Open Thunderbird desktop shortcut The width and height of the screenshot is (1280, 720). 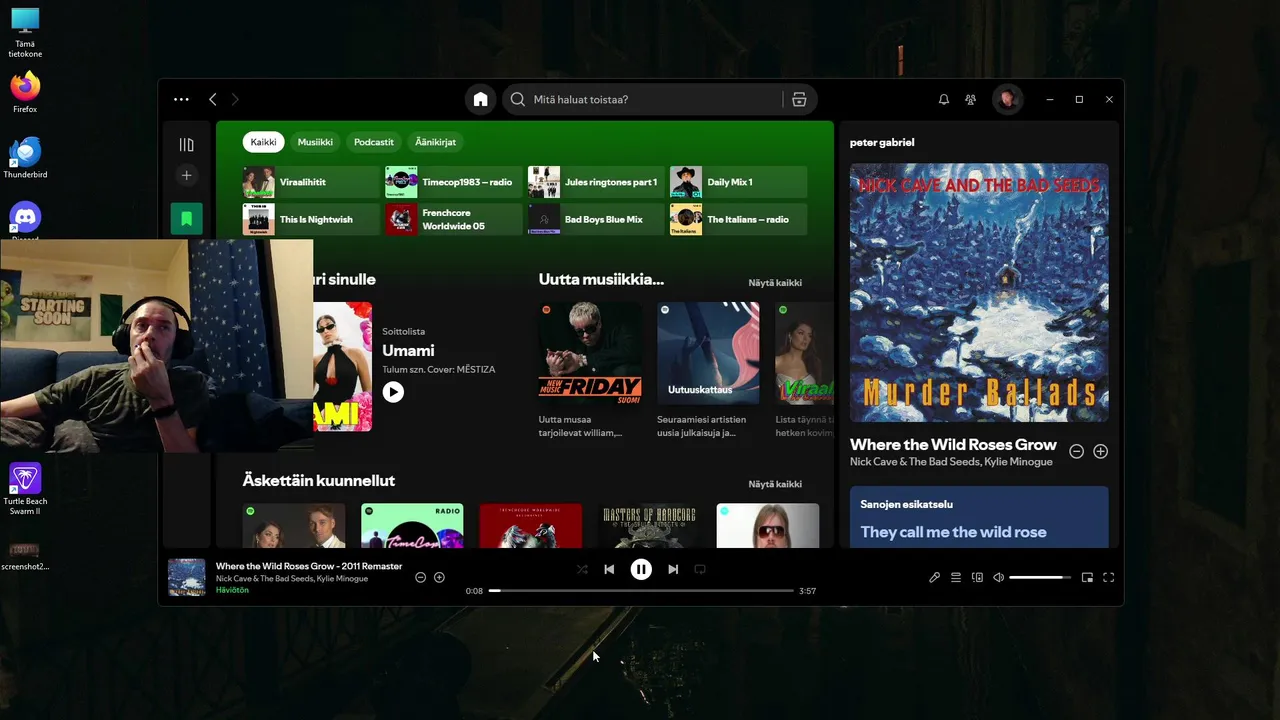[25, 158]
